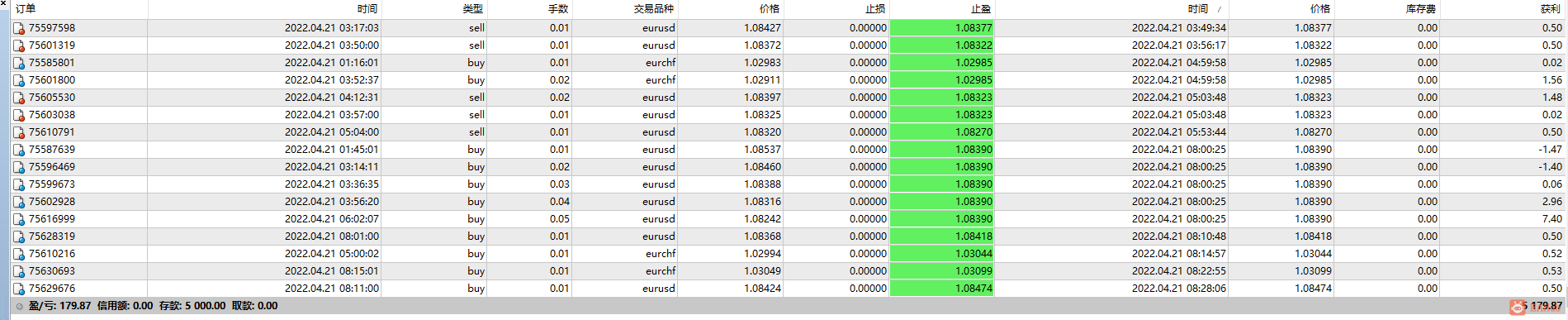Click the profit value 1.56
Screen dimensions: 1568x320
click(x=1551, y=80)
